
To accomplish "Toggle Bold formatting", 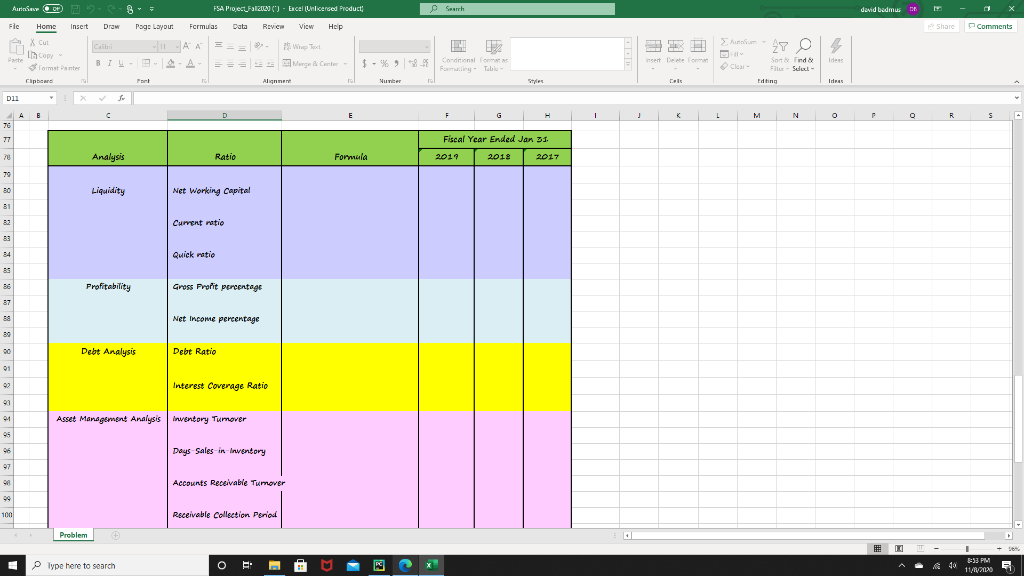I will tap(98, 63).
